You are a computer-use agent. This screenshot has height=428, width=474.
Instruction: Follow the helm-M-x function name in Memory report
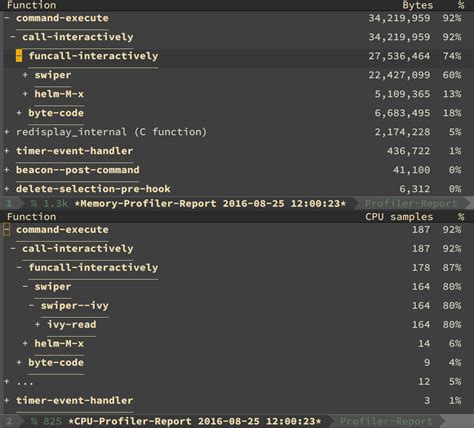point(59,94)
